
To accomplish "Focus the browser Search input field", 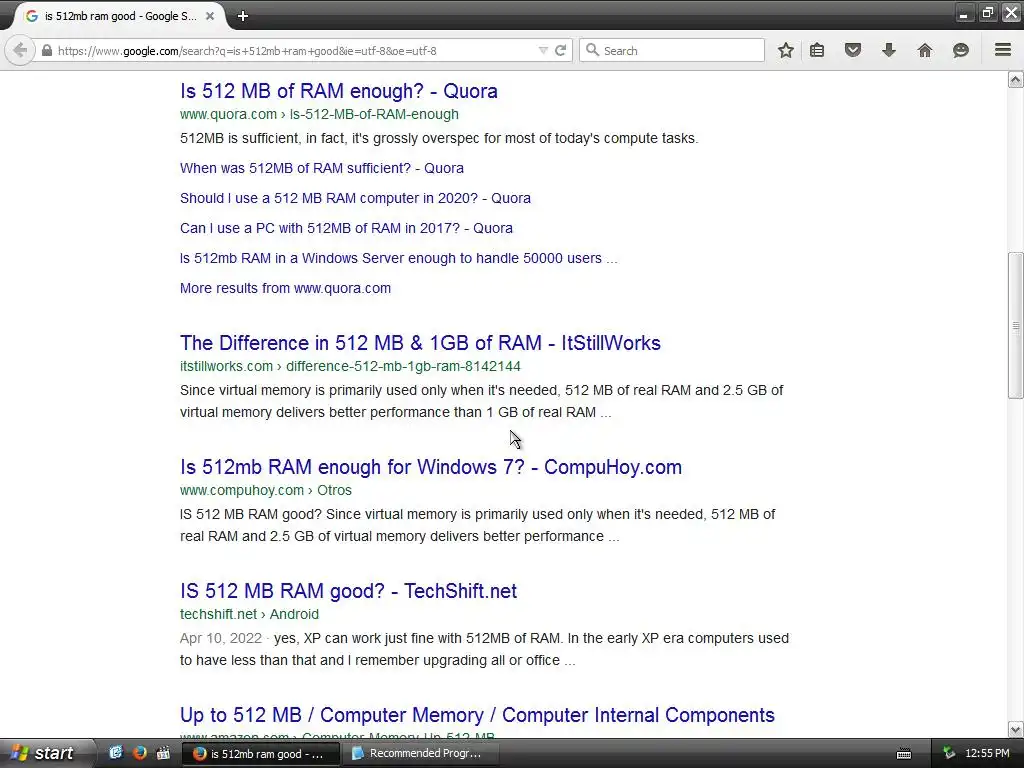I will tap(671, 50).
